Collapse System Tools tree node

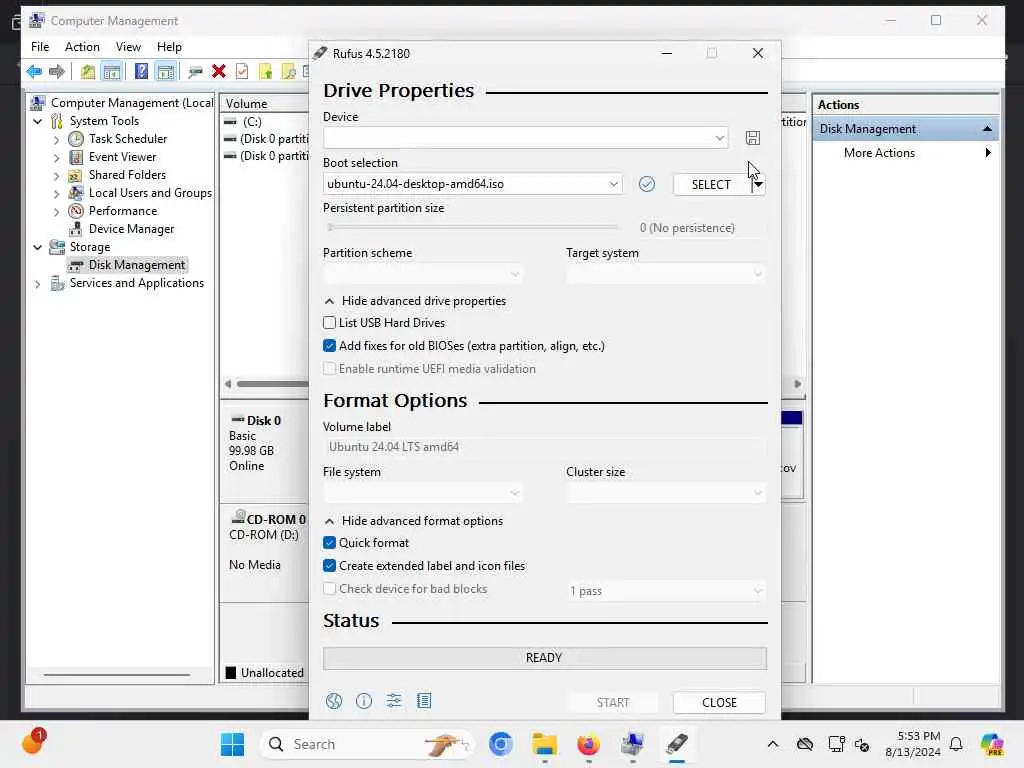pyautogui.click(x=38, y=121)
